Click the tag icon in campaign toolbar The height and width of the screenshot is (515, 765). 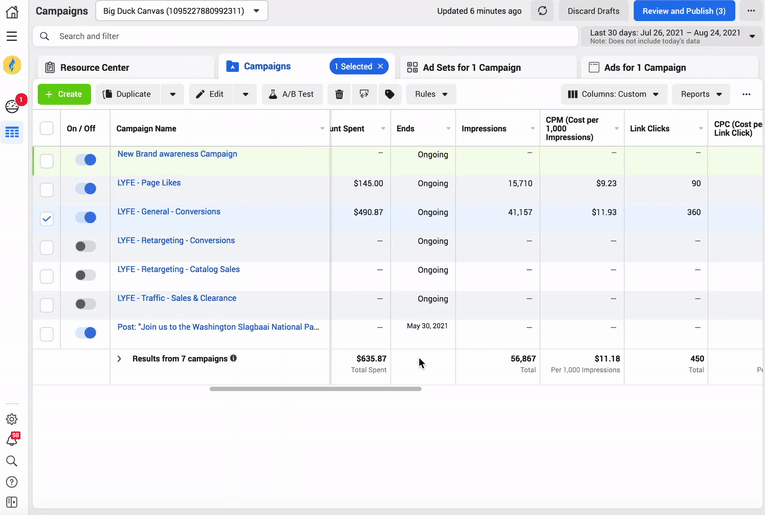click(x=390, y=94)
